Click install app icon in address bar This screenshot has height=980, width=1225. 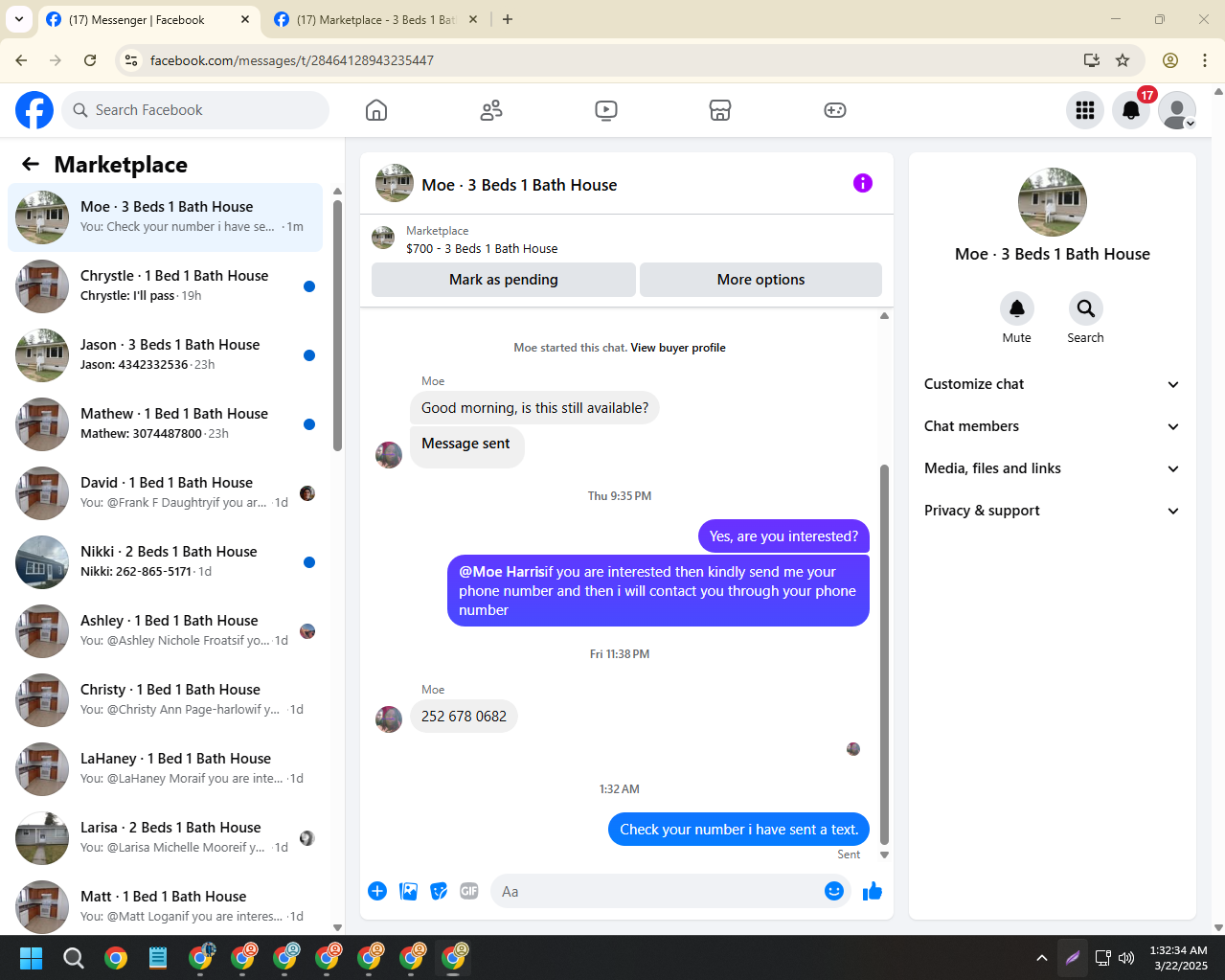click(x=1091, y=60)
